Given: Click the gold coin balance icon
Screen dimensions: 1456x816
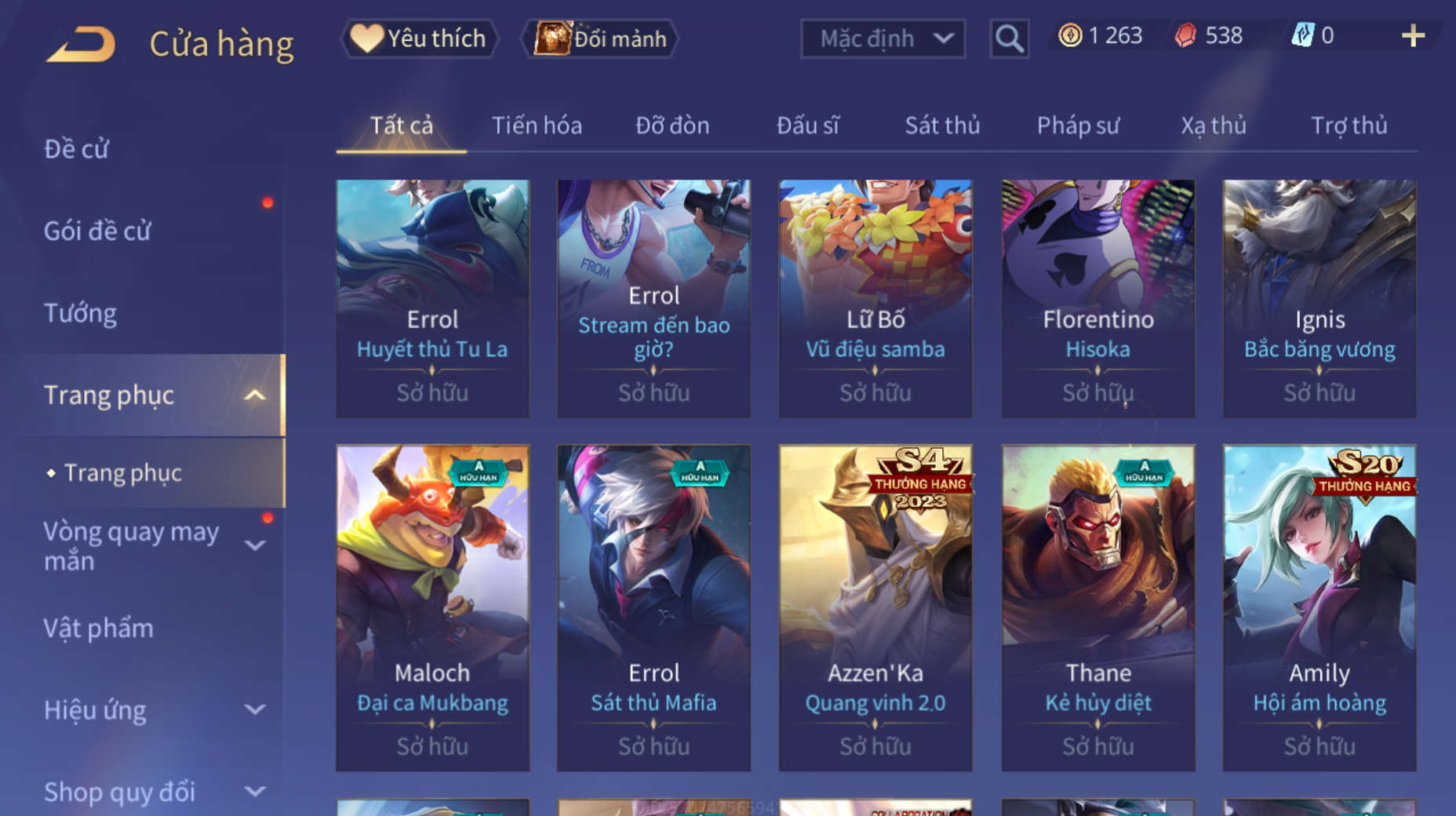Looking at the screenshot, I should click(1070, 35).
